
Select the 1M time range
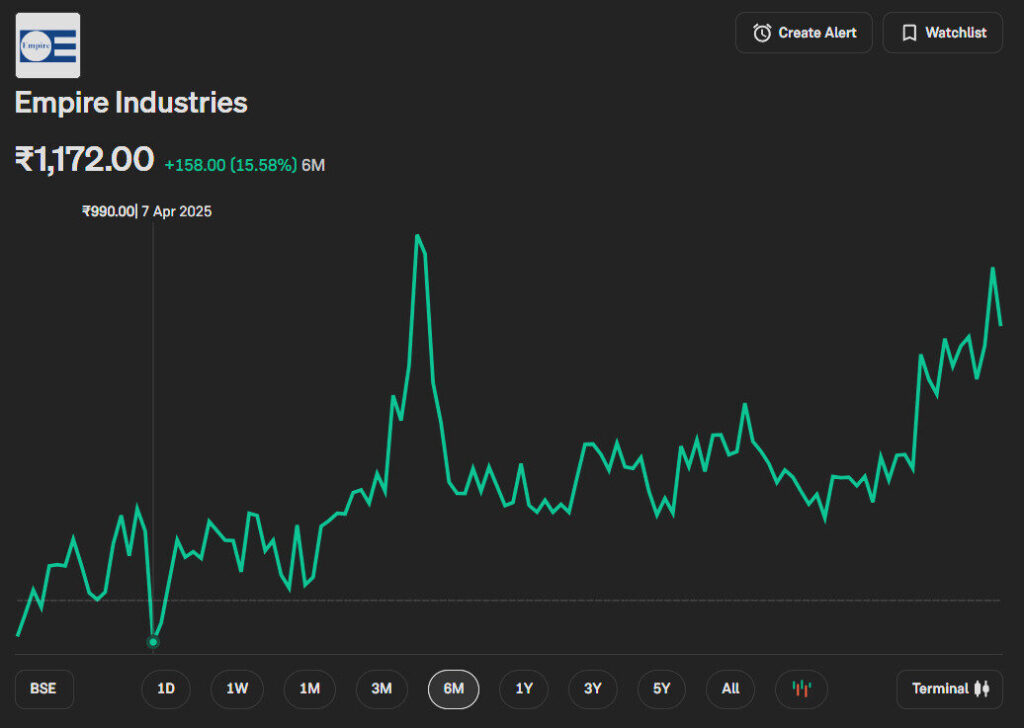310,689
